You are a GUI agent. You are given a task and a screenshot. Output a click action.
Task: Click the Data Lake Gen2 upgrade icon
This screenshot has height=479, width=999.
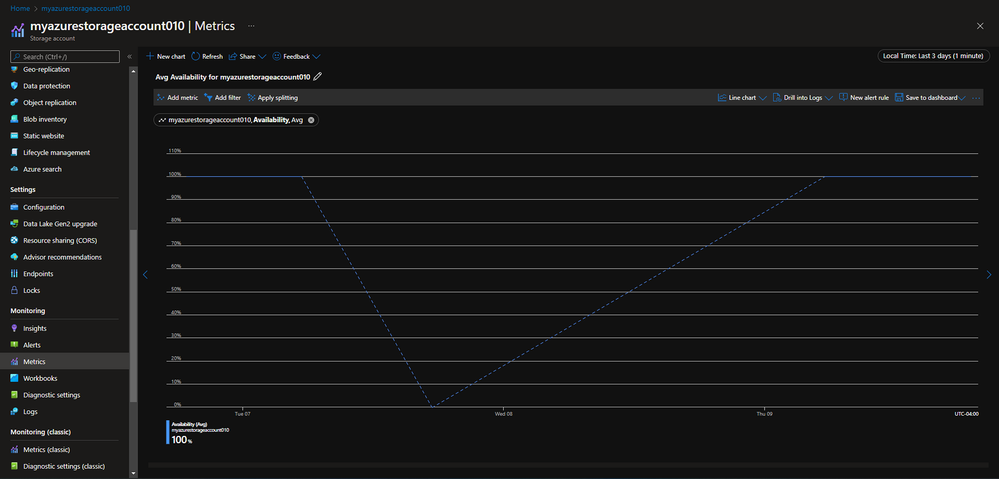tap(15, 224)
